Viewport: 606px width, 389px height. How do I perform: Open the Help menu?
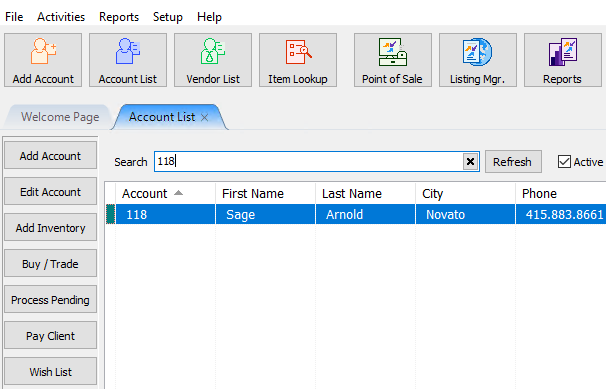pyautogui.click(x=209, y=17)
